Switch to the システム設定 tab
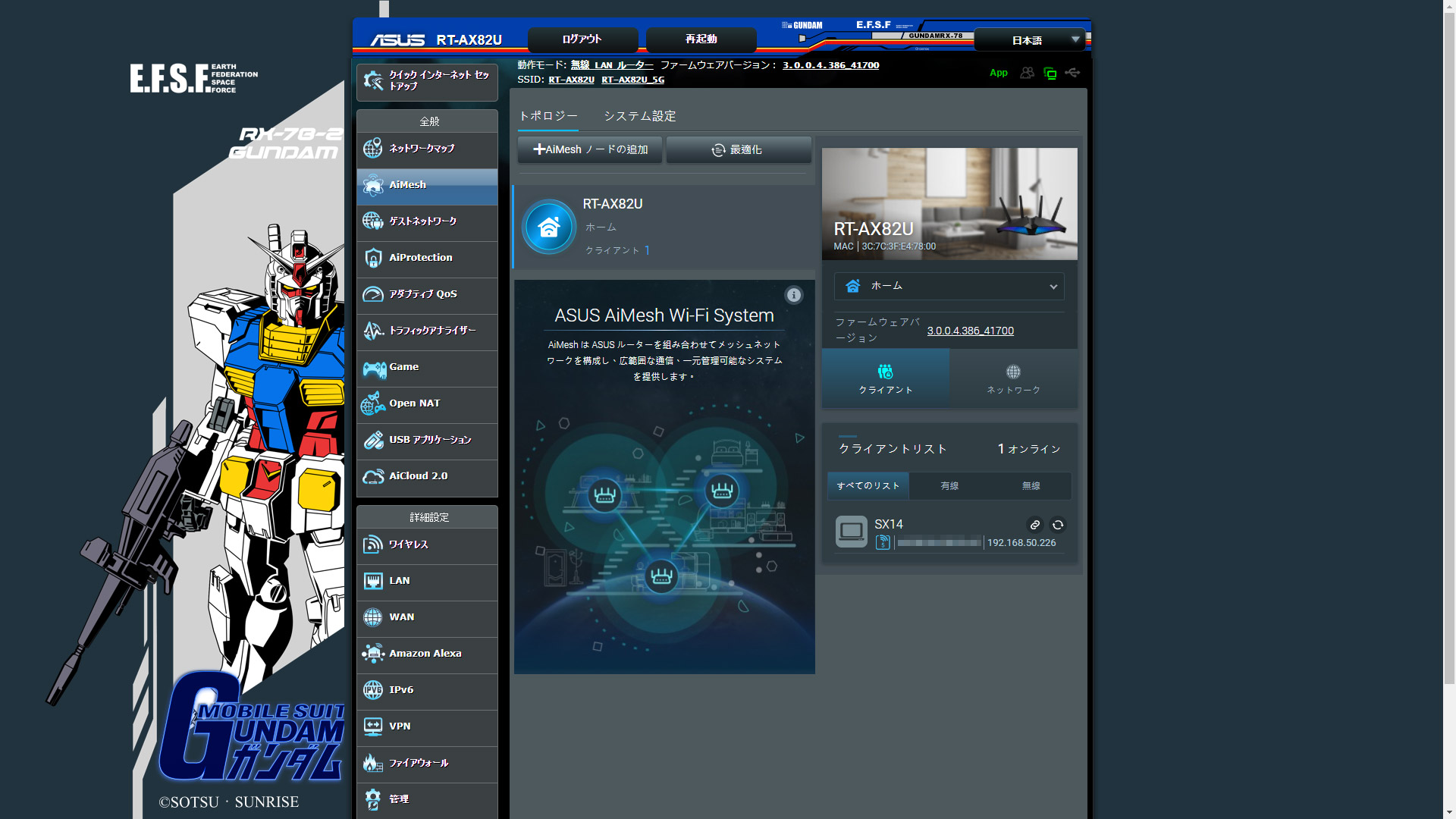 tap(639, 116)
